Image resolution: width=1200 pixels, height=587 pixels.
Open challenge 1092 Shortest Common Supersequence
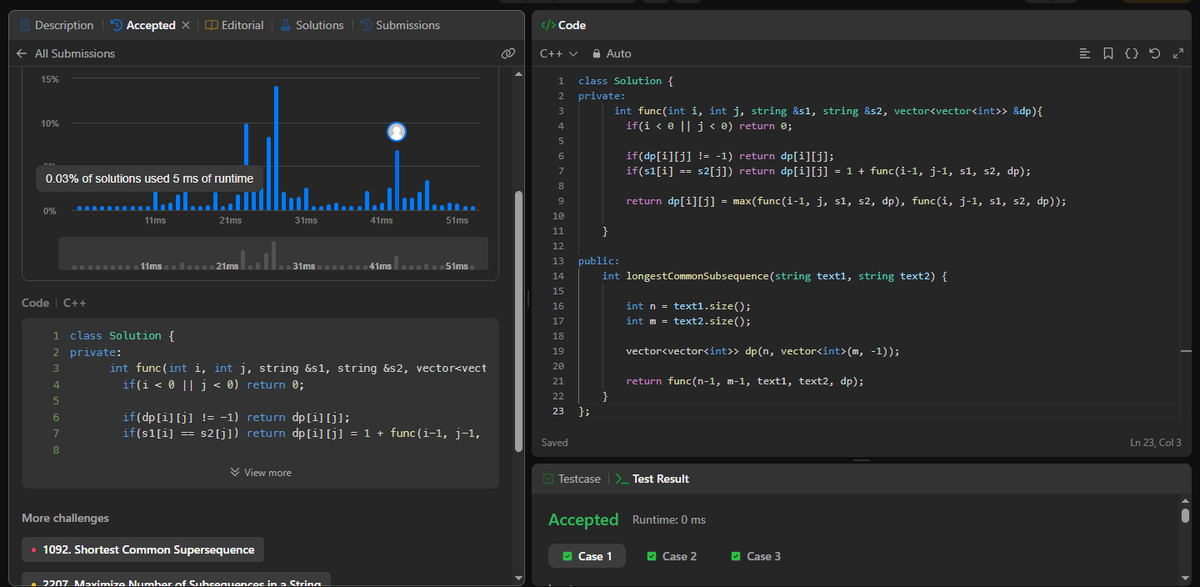(143, 550)
